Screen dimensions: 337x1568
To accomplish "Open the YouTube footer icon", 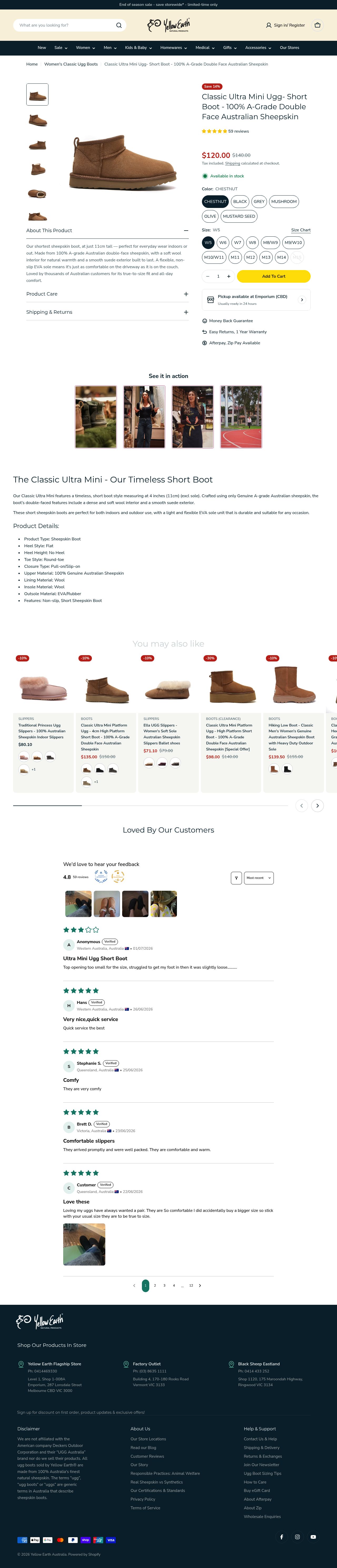I will point(313,1537).
